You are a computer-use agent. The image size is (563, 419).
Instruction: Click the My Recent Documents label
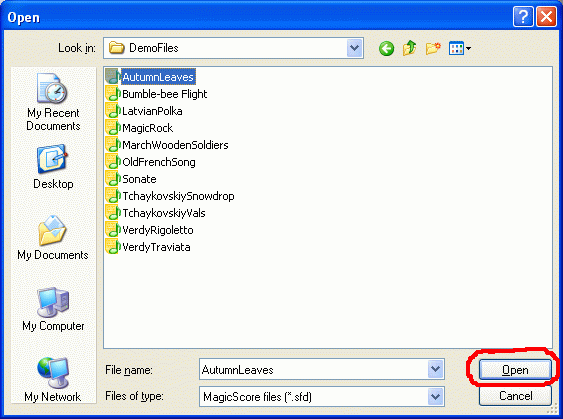coord(53,120)
